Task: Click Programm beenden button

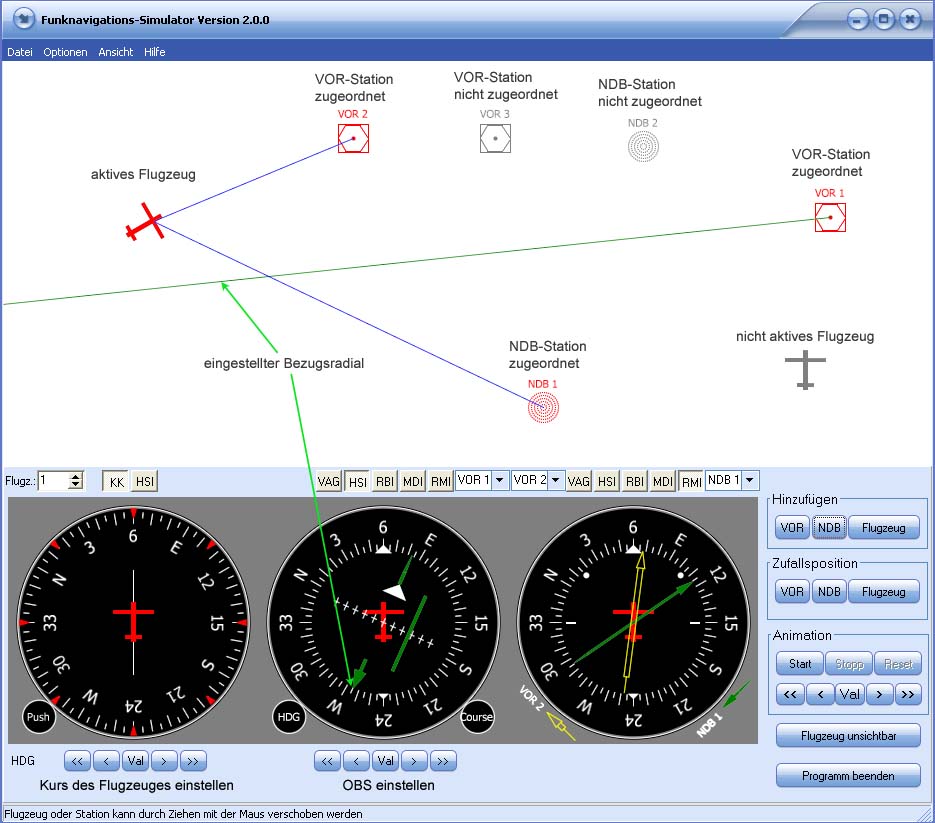Action: coord(849,776)
